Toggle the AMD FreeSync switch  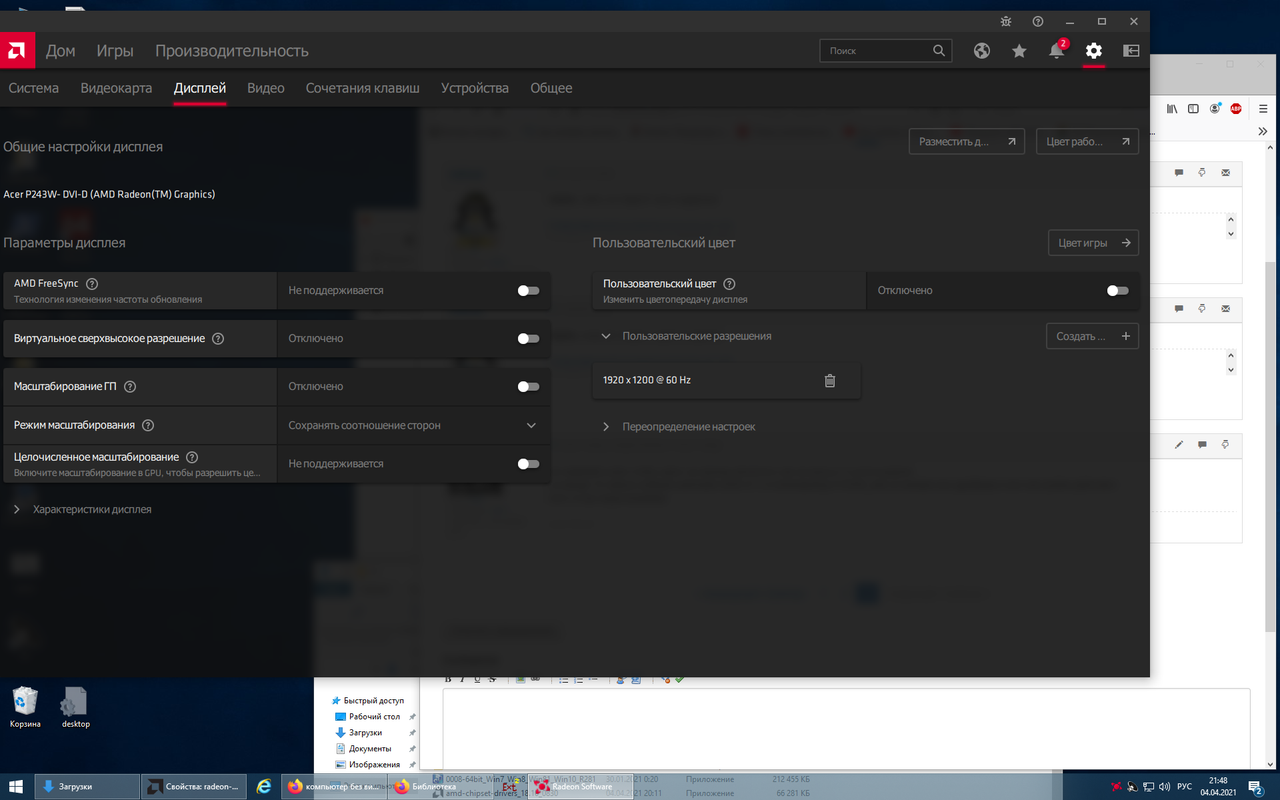(x=528, y=290)
